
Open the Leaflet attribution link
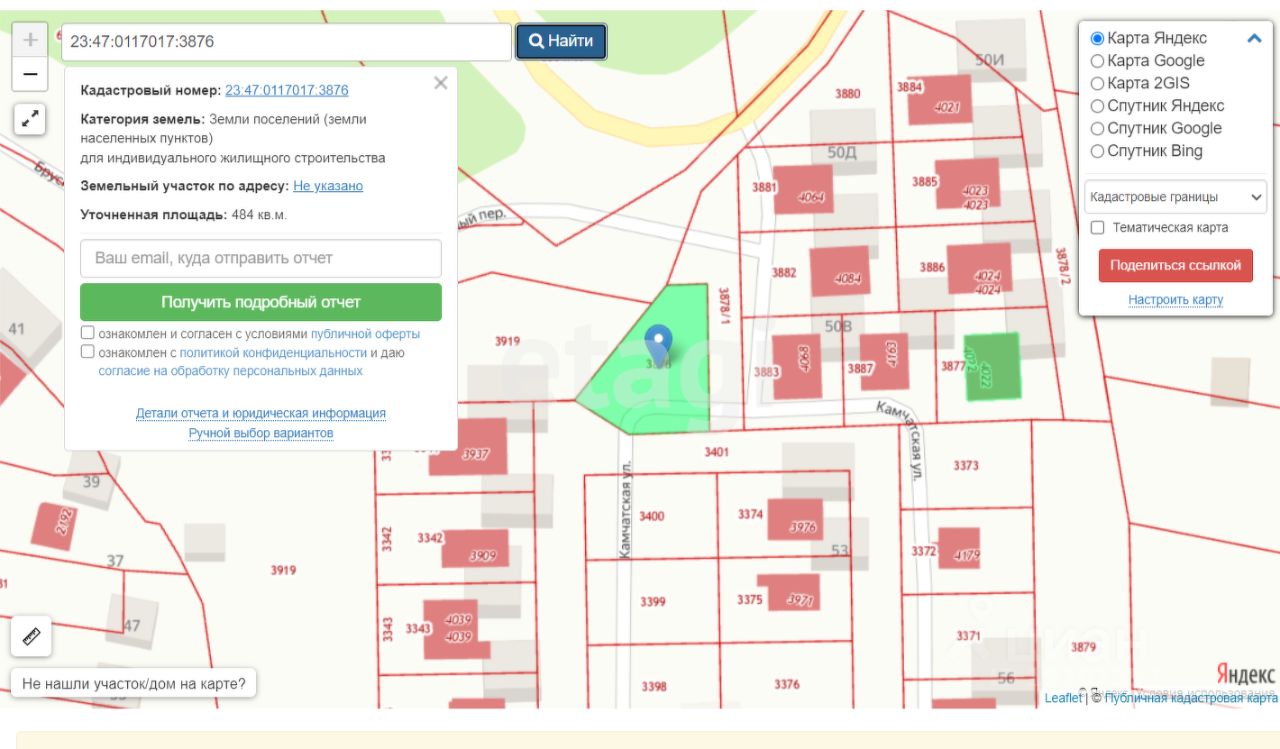(x=1063, y=698)
